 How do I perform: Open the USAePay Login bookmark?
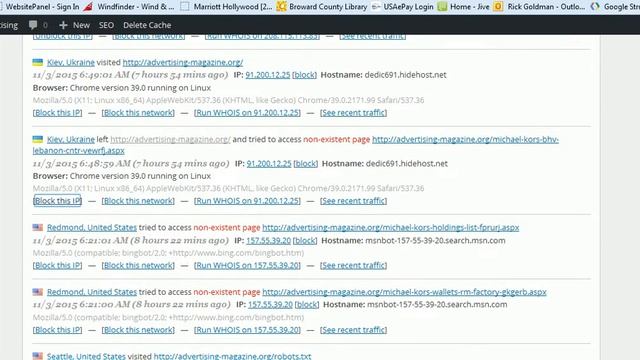pos(402,7)
